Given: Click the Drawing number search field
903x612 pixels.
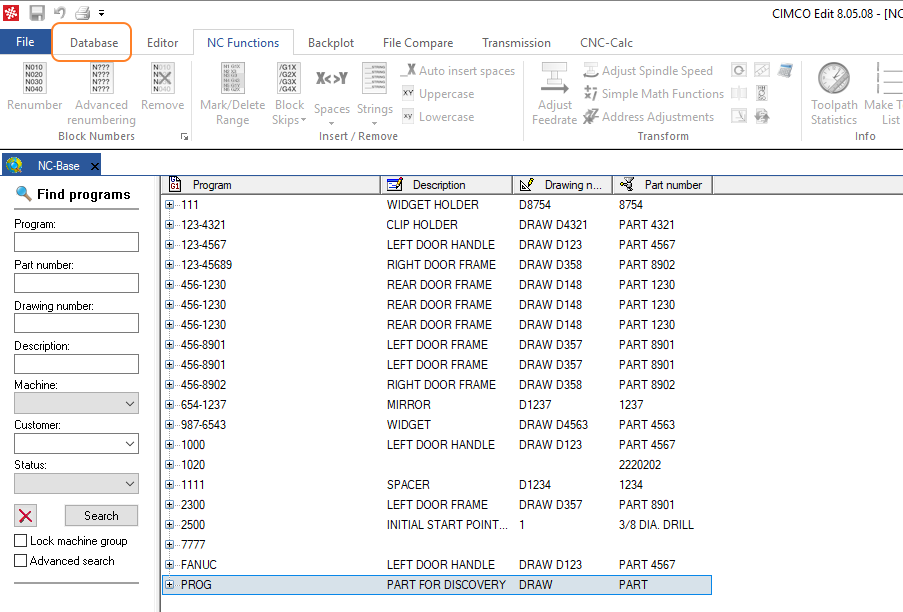Looking at the screenshot, I should (x=76, y=322).
